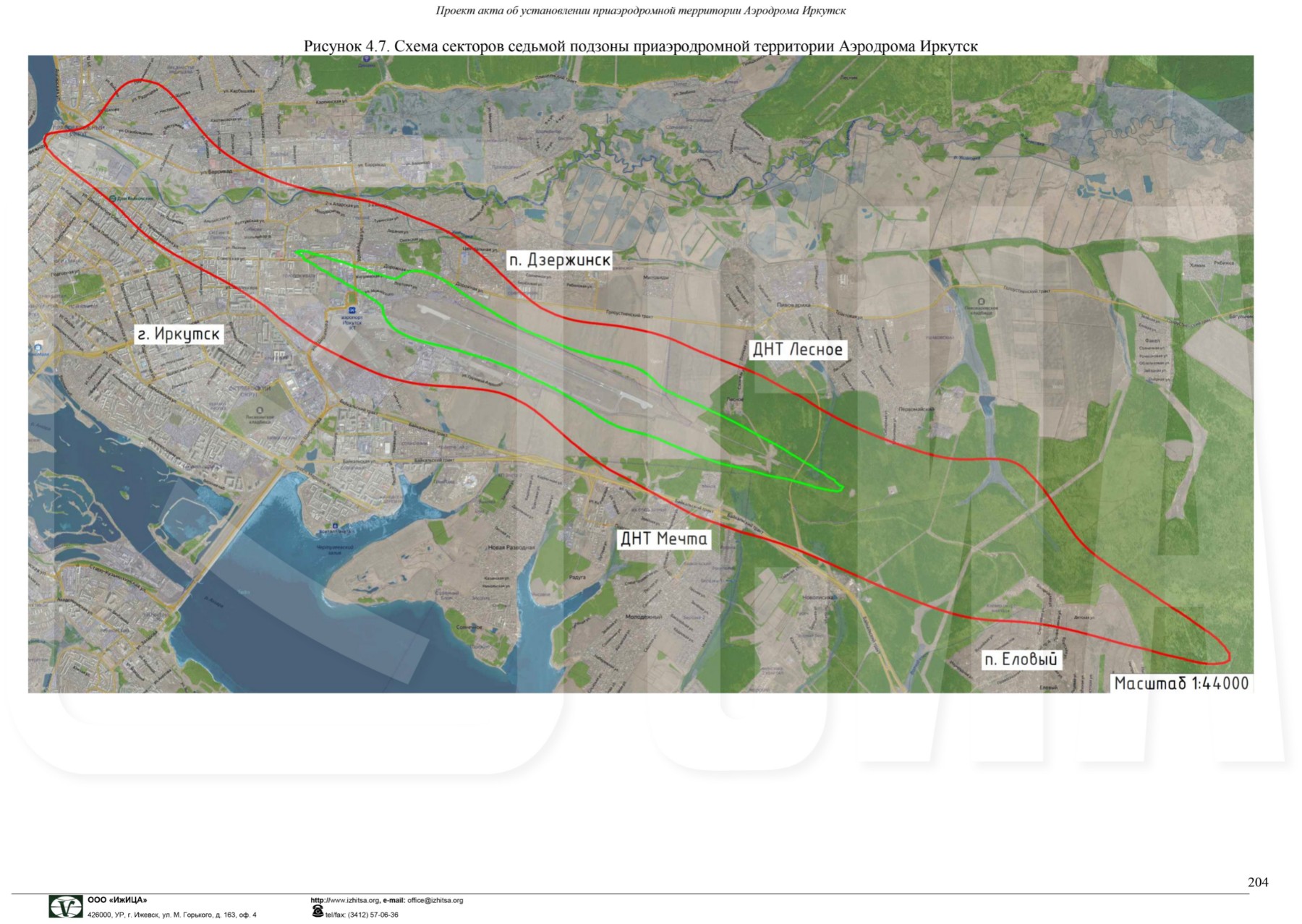Select the п. Еловый map label
The width and height of the screenshot is (1302, 924).
(x=1021, y=659)
